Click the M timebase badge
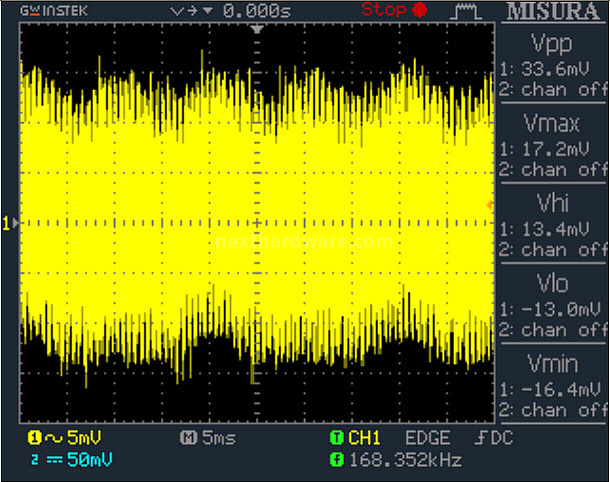The height and width of the screenshot is (482, 610). (x=189, y=438)
